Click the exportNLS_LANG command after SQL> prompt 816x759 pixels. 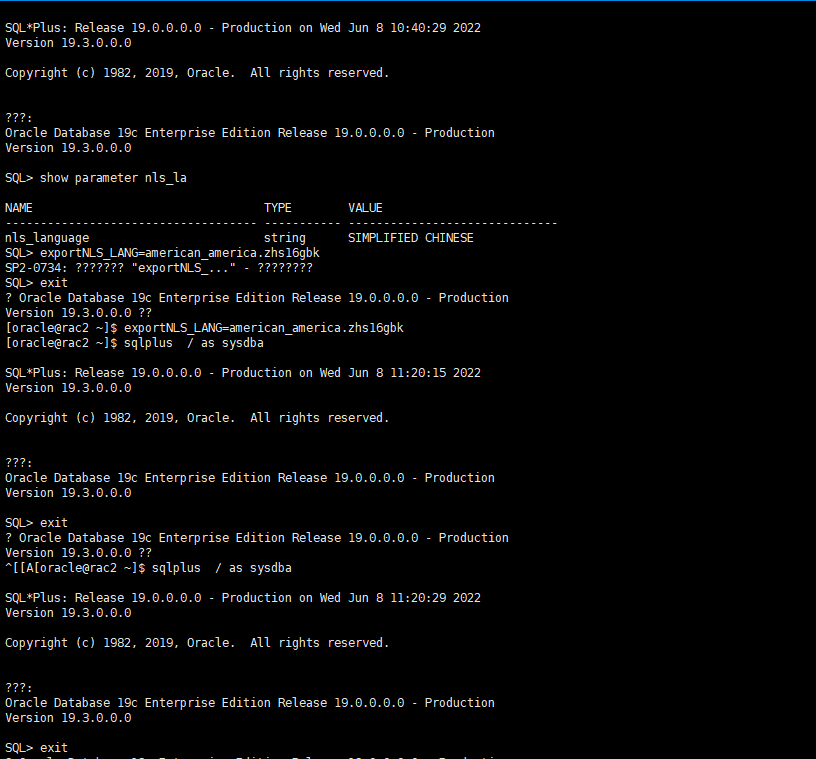click(180, 253)
